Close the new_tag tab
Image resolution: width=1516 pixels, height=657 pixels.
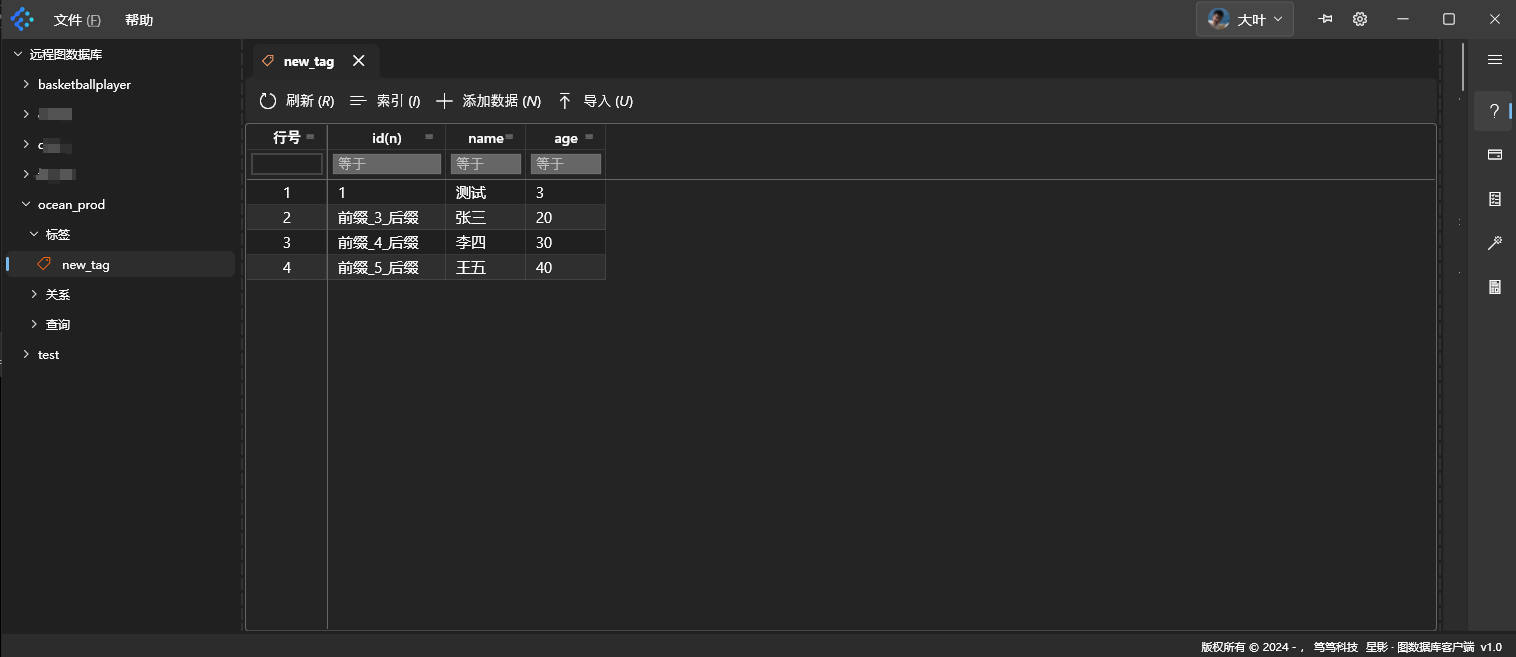(x=359, y=61)
